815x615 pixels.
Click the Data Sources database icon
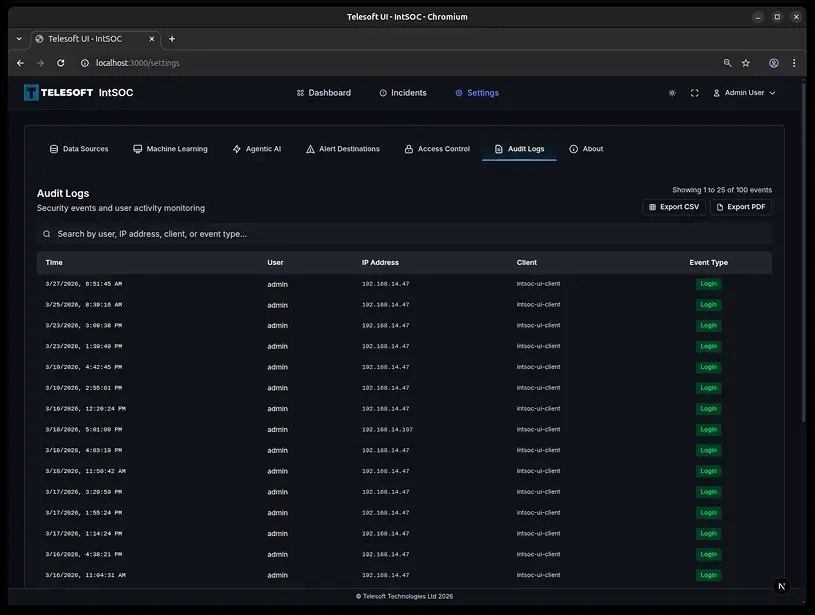[54, 149]
